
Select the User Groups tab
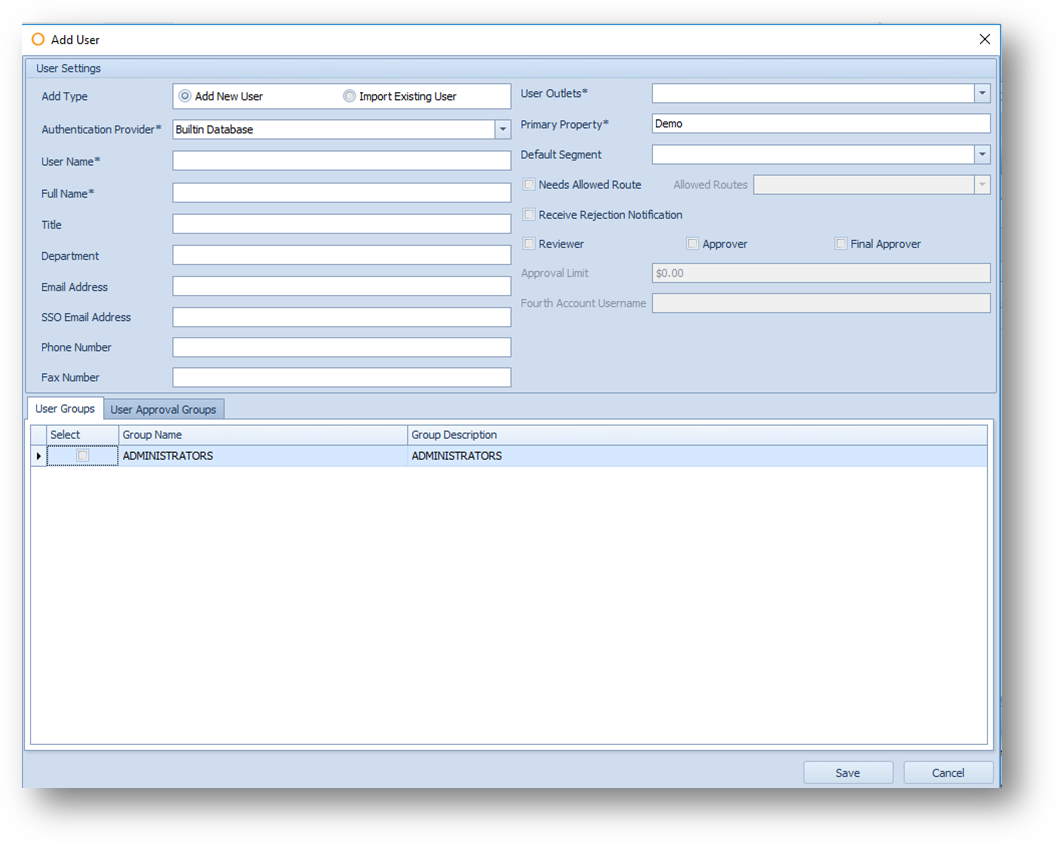coord(64,408)
